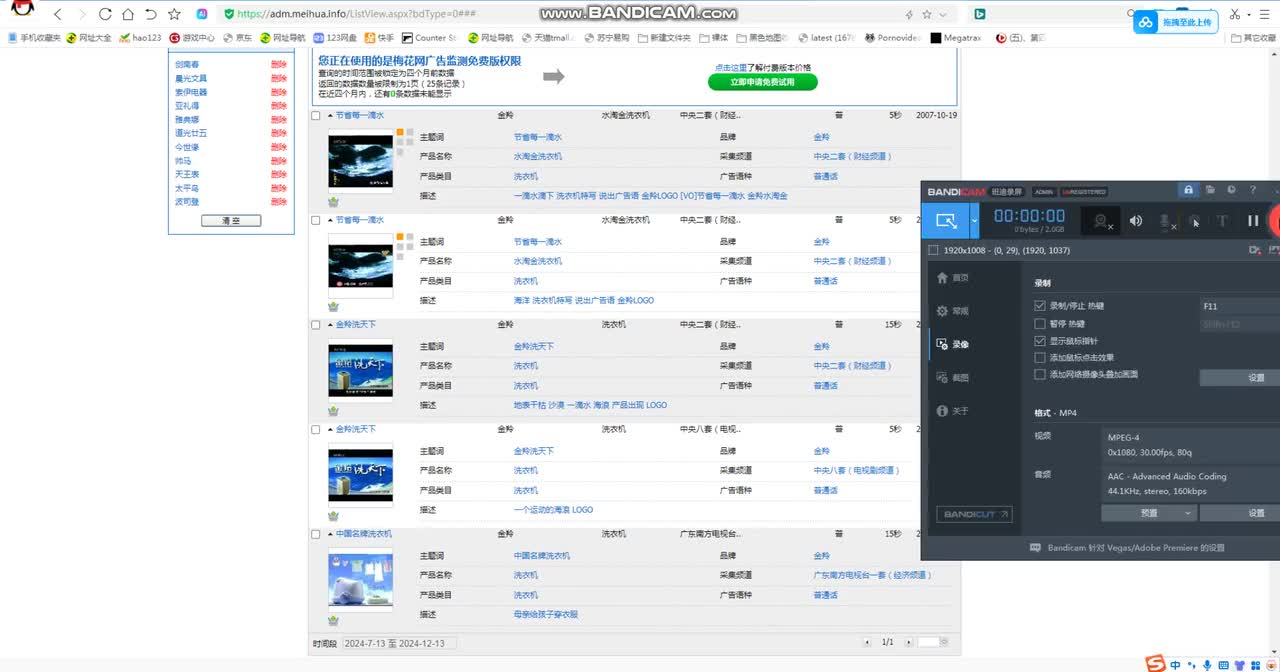The width and height of the screenshot is (1280, 672).
Task: Open Bandicam recording mode dropdown arrow
Action: [x=974, y=220]
